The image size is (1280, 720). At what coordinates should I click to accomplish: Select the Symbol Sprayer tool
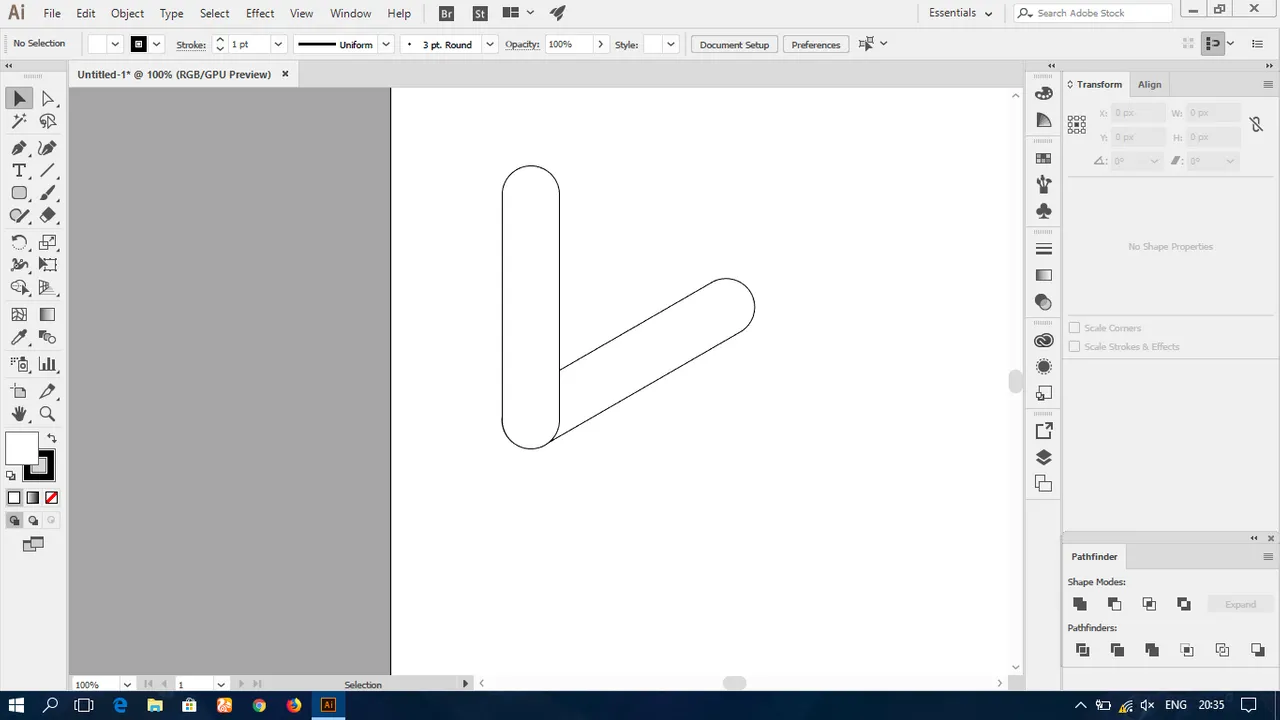coord(19,364)
